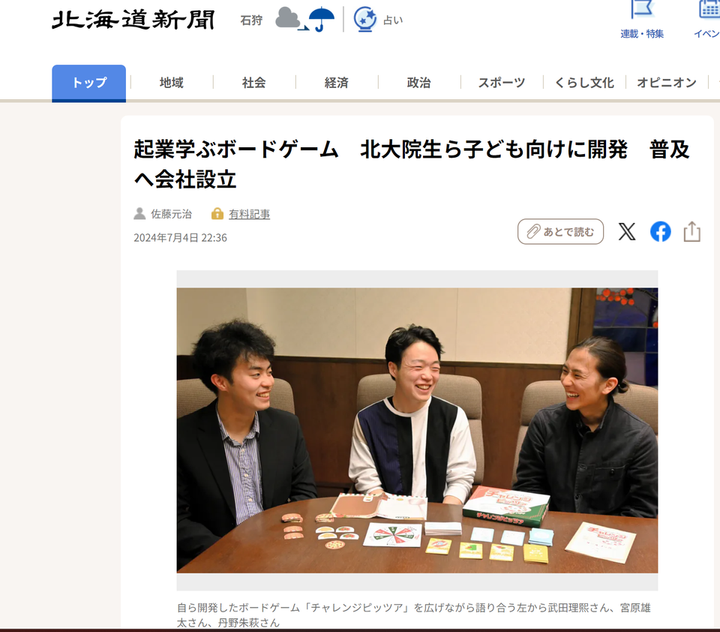Open author 佐藤元治 profile link

click(171, 214)
